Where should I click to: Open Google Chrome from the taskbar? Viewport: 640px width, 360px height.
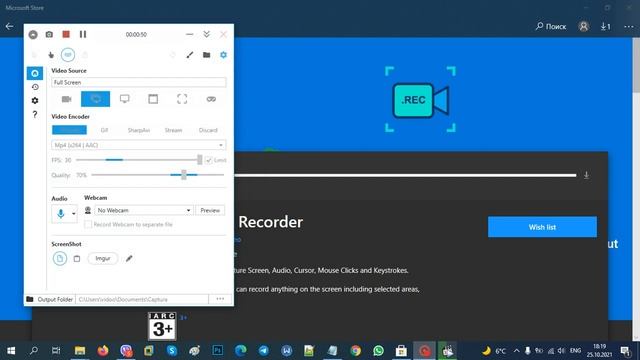[x=356, y=351]
